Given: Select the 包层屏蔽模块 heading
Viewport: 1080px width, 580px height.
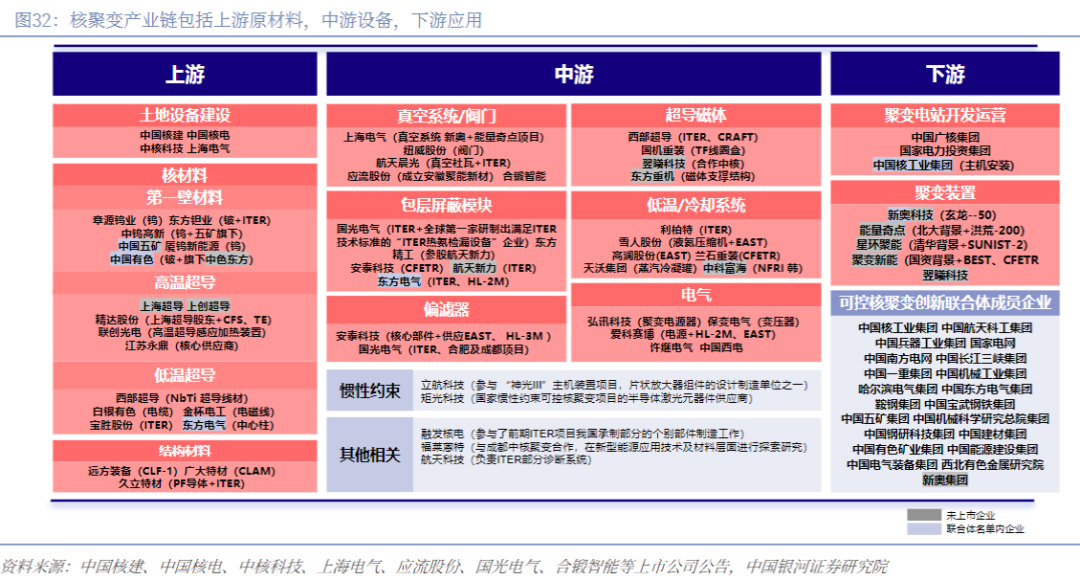Looking at the screenshot, I should click(x=446, y=206).
